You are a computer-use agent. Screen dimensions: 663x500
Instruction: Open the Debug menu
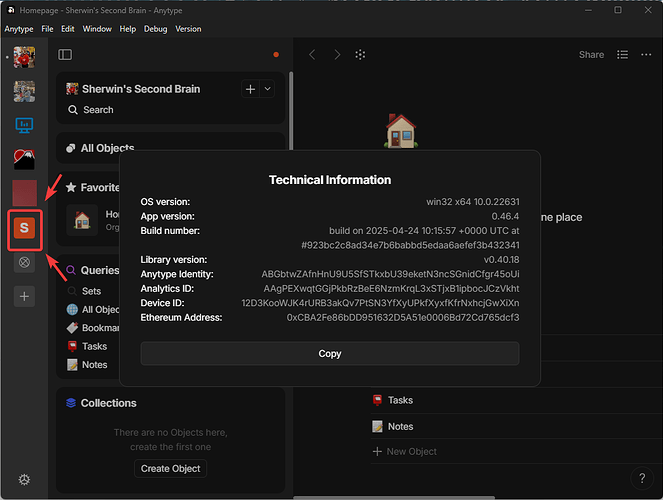click(156, 29)
